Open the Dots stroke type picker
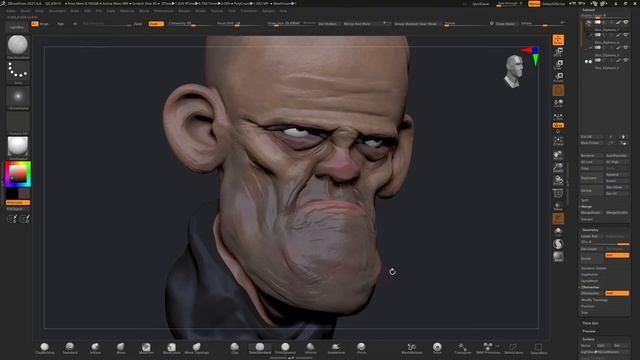The width and height of the screenshot is (640, 360). pos(18,73)
